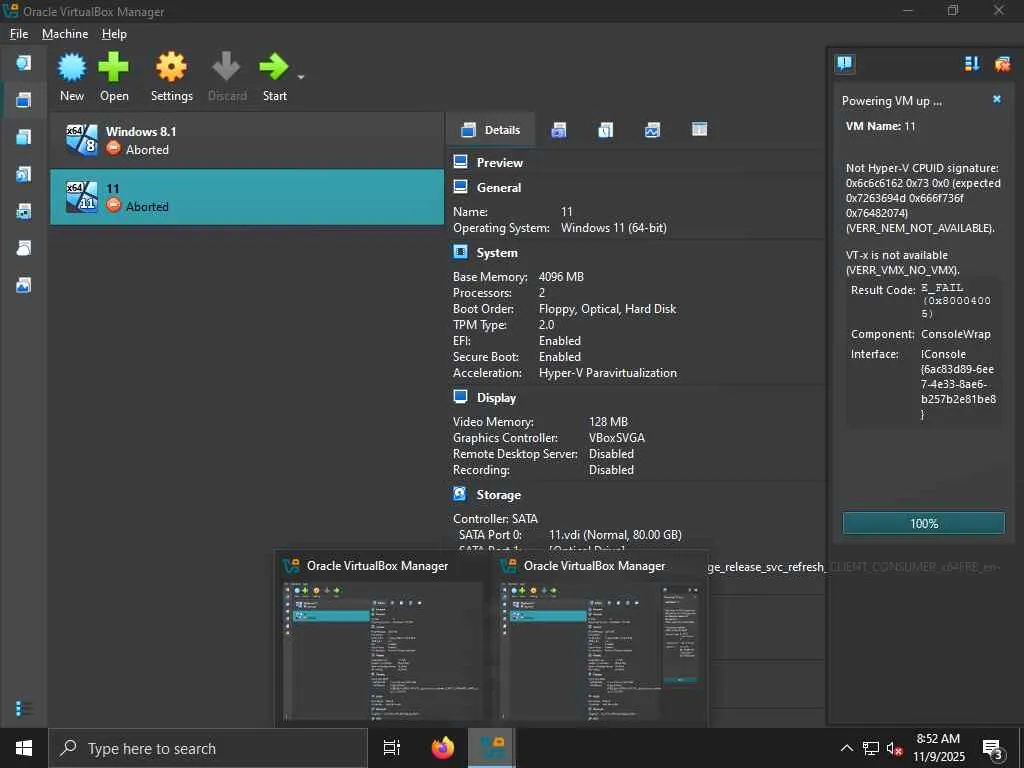The image size is (1024, 768).
Task: Click the New machine toolbar icon
Action: tap(72, 67)
